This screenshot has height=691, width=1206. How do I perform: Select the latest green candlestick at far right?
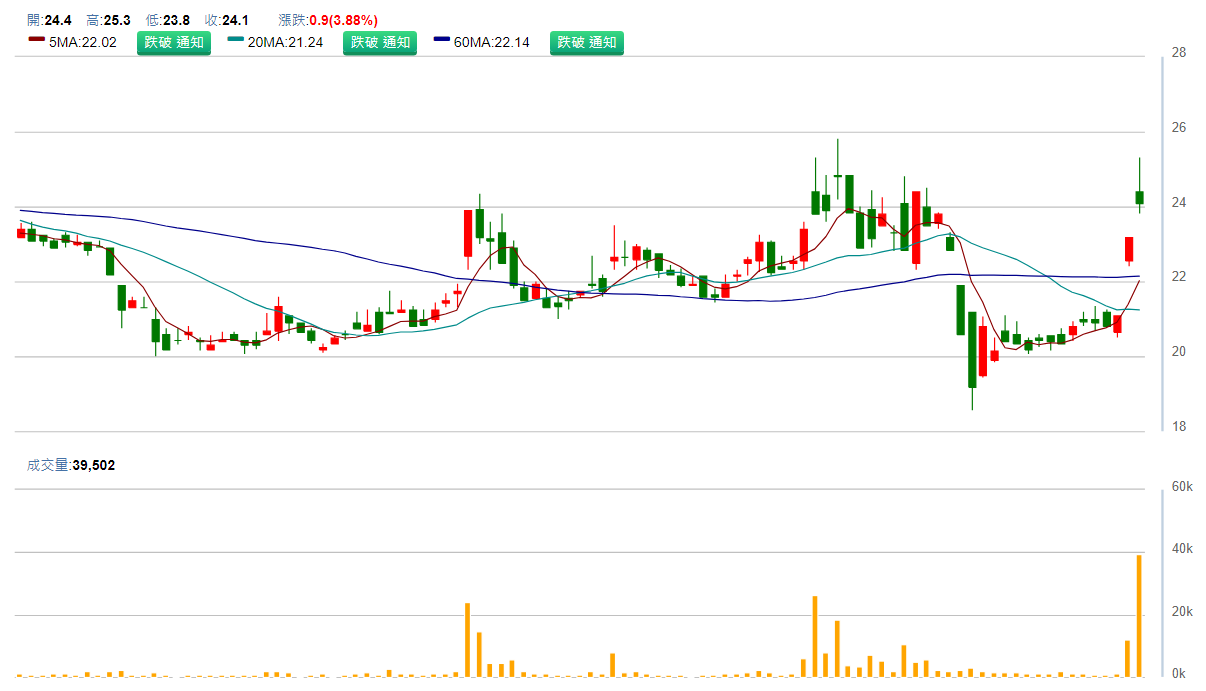tap(1139, 197)
